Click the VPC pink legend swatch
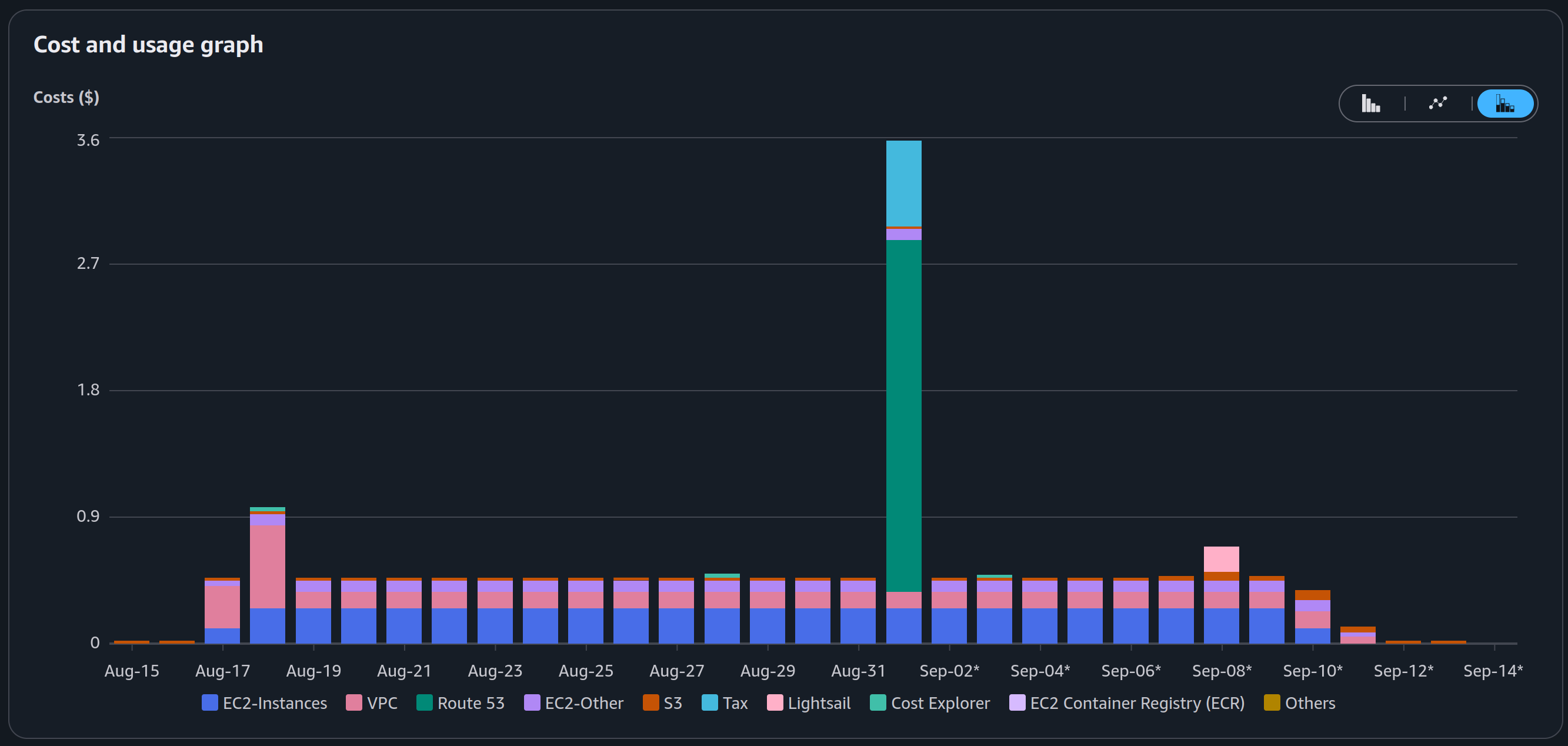 [353, 703]
